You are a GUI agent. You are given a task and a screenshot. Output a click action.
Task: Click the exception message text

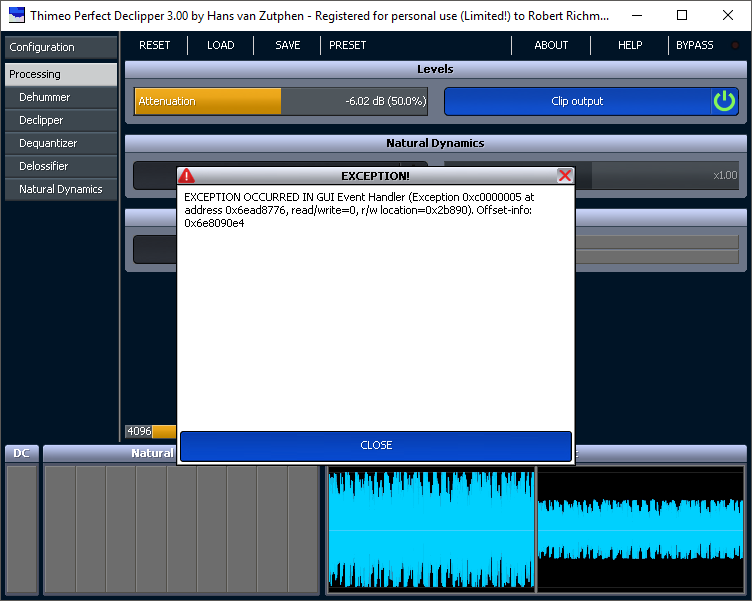[359, 210]
